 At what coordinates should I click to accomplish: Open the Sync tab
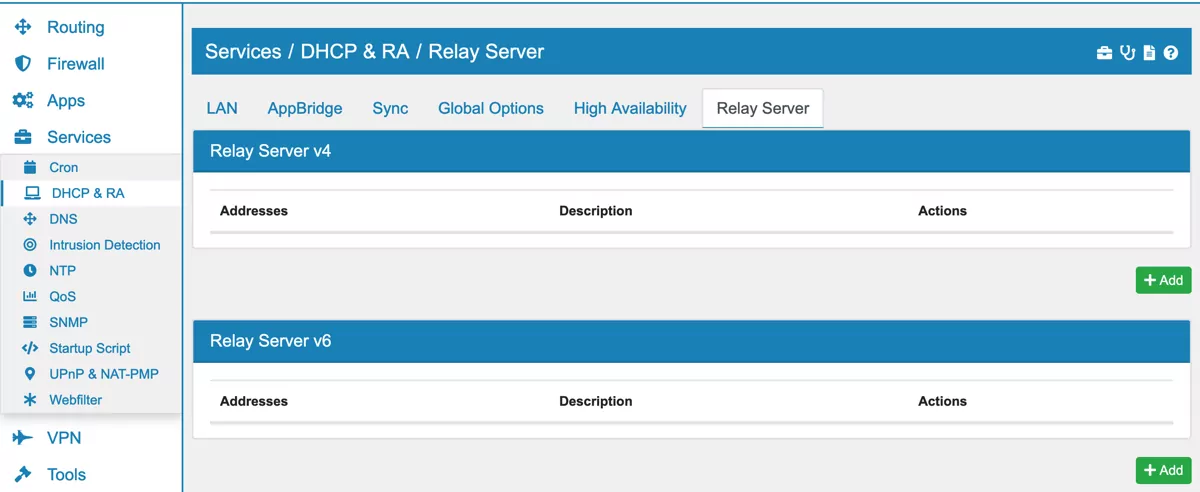[390, 108]
